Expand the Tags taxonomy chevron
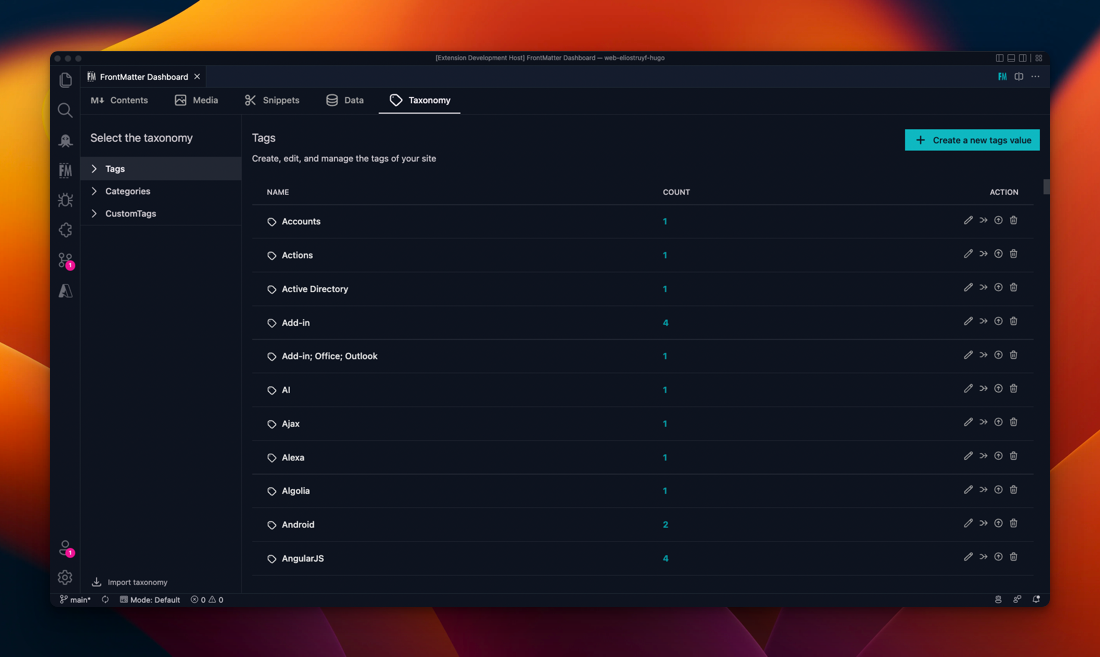This screenshot has width=1100, height=657. [x=94, y=168]
